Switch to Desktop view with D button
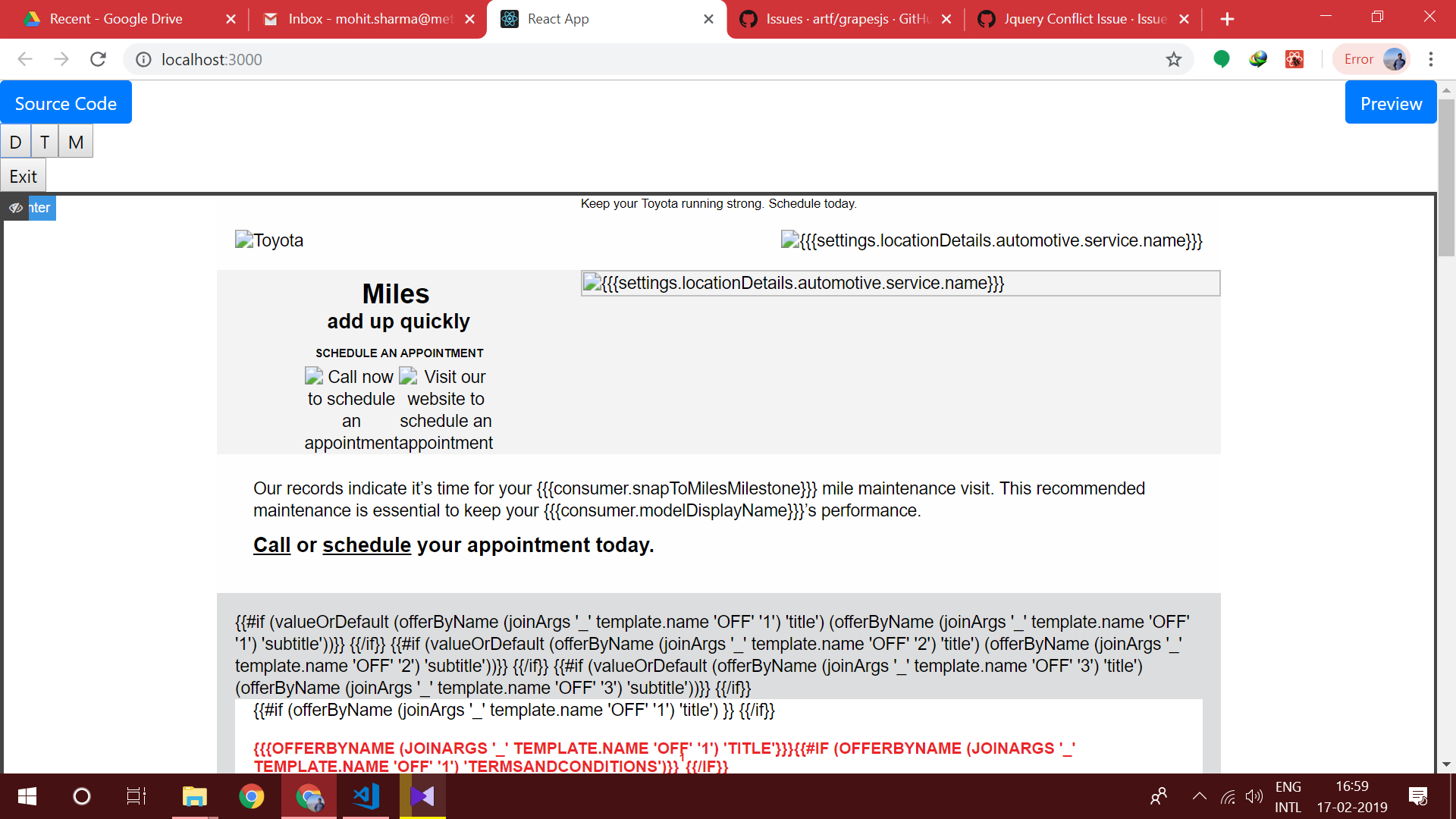 [x=15, y=142]
